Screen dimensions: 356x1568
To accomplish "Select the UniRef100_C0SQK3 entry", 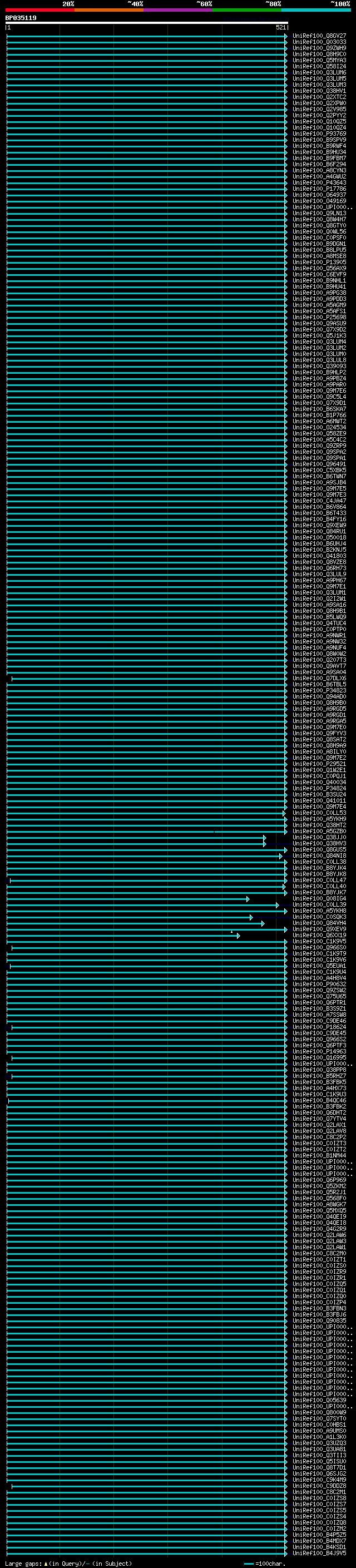I will click(x=319, y=917).
